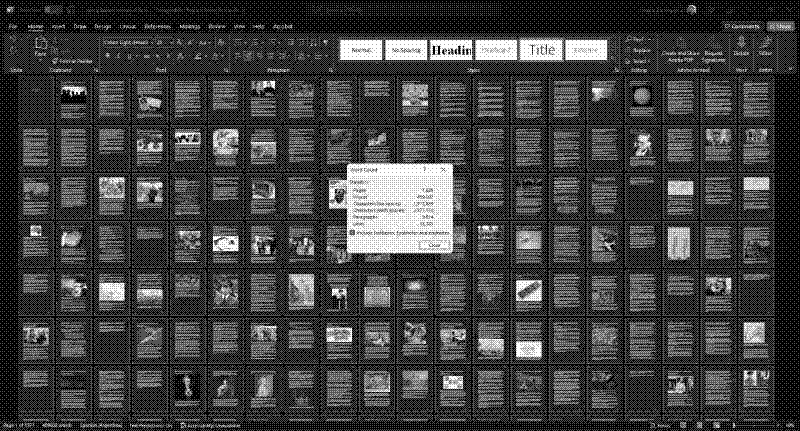The image size is (800, 431).
Task: Click the numbered list icon
Action: pyautogui.click(x=254, y=43)
